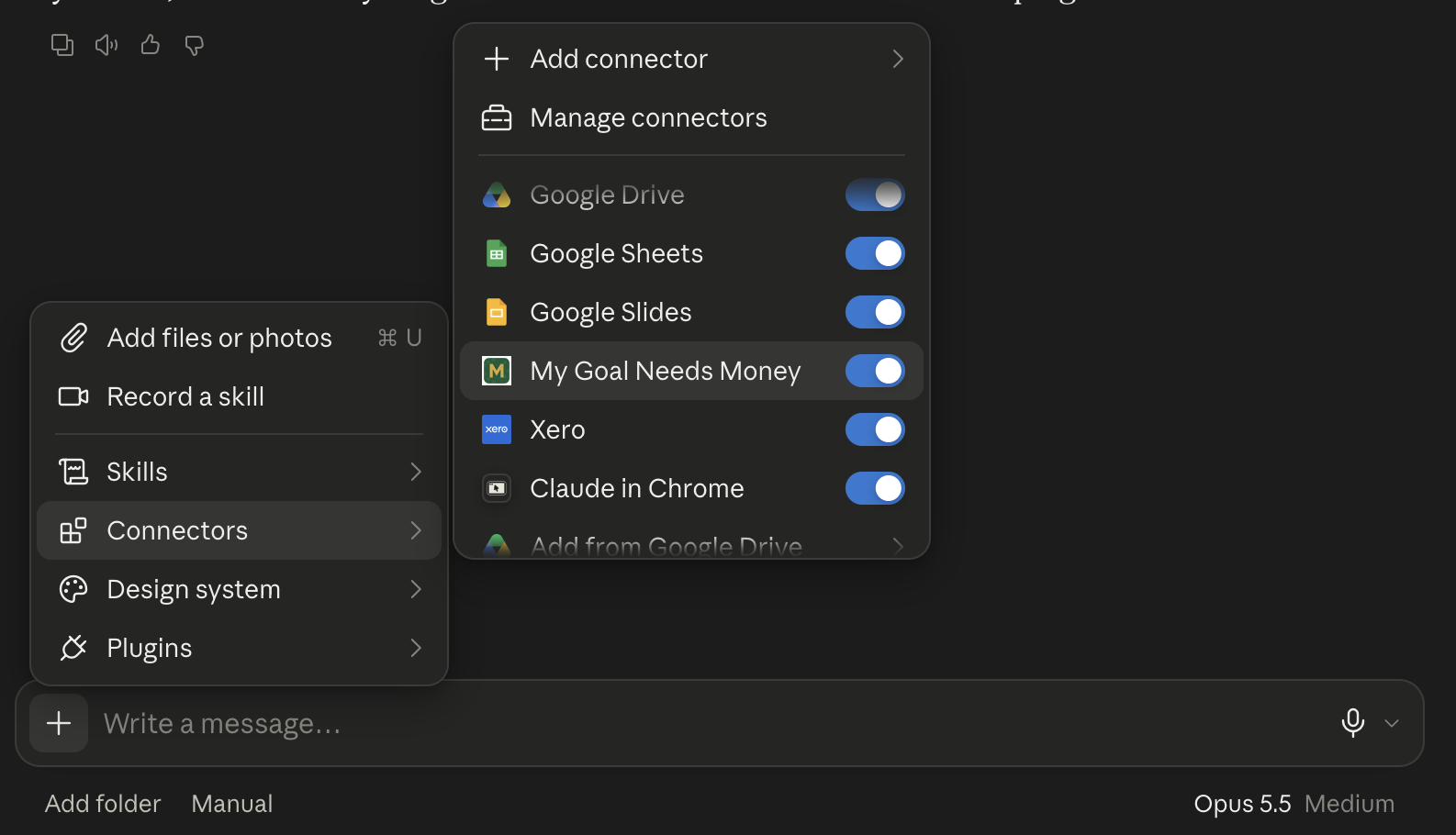
Task: Expand the Add connector submenu chevron
Action: coord(898,59)
